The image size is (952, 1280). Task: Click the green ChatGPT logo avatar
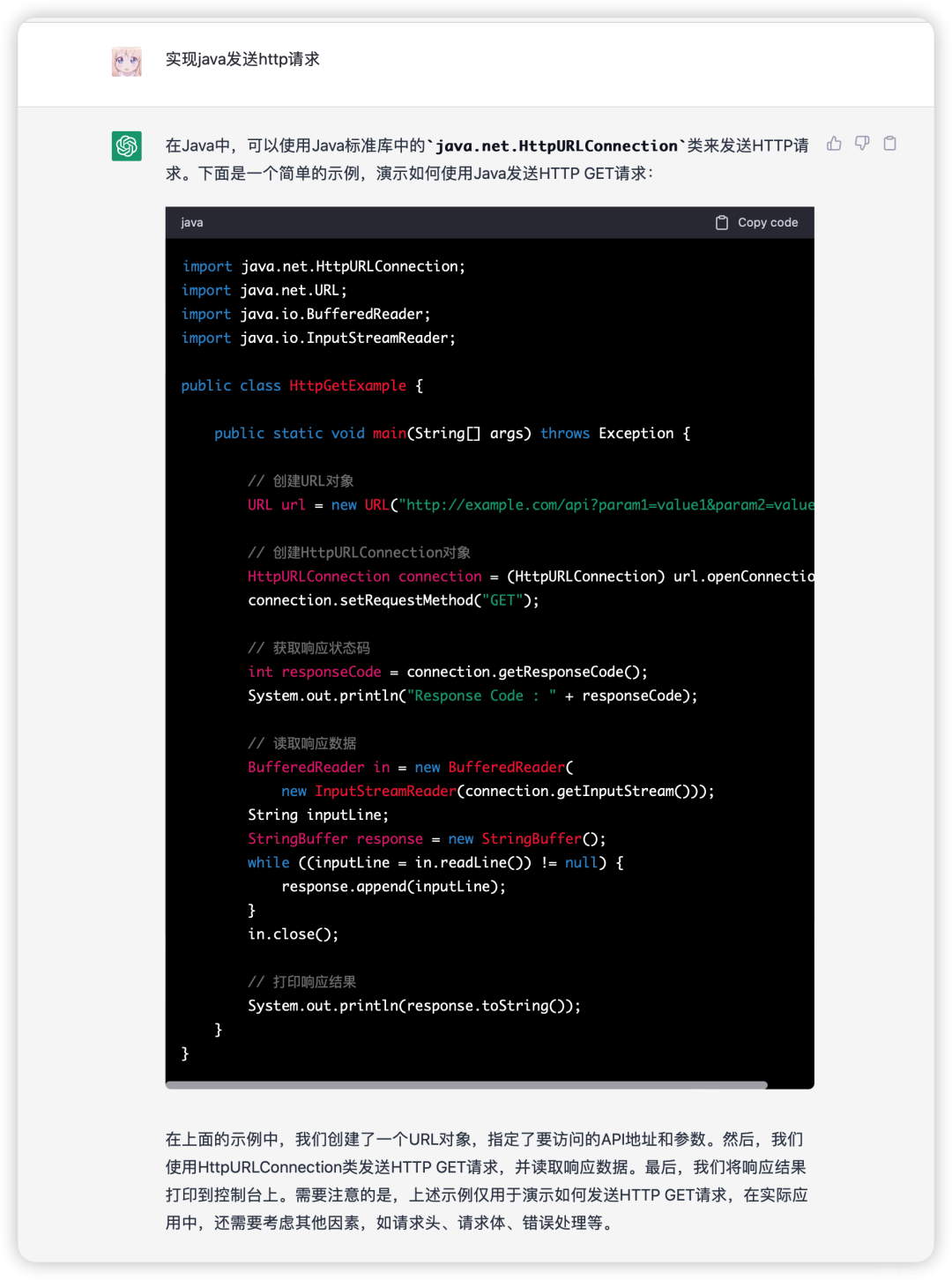(x=127, y=145)
